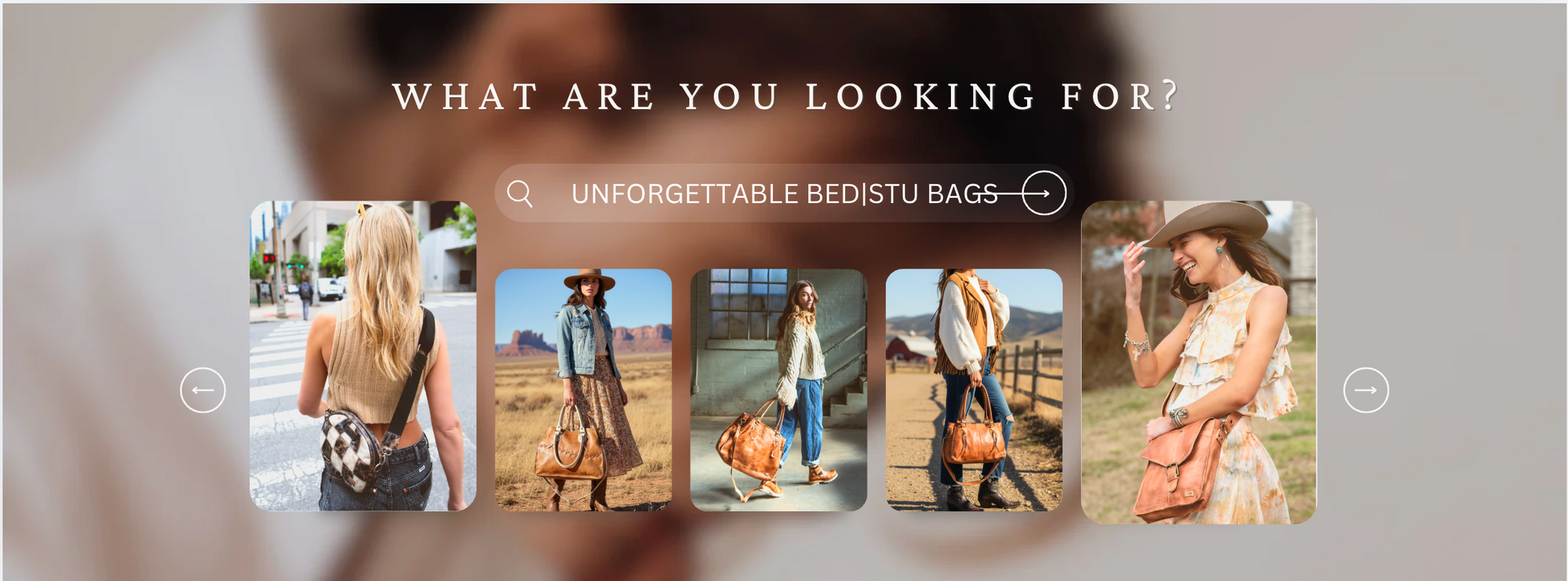
Task: Open the fringe vest ranch fence photo
Action: point(974,390)
